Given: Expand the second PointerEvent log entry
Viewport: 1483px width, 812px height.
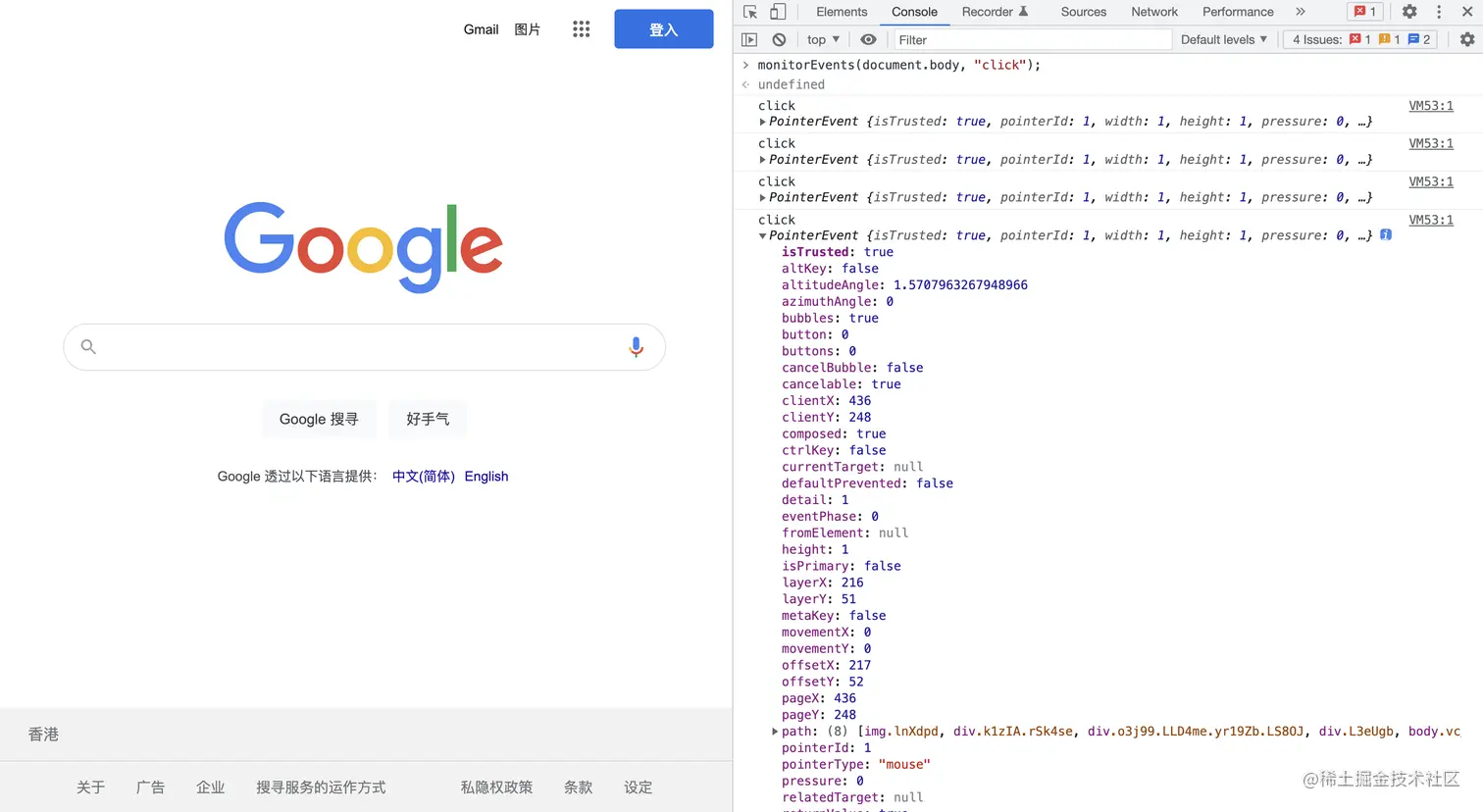Looking at the screenshot, I should pos(762,159).
